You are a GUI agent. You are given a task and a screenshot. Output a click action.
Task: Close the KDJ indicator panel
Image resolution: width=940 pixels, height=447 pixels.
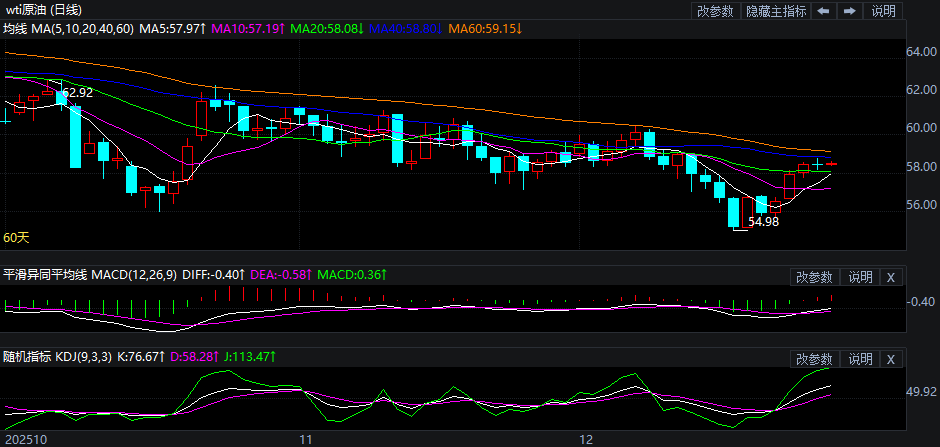coord(892,359)
